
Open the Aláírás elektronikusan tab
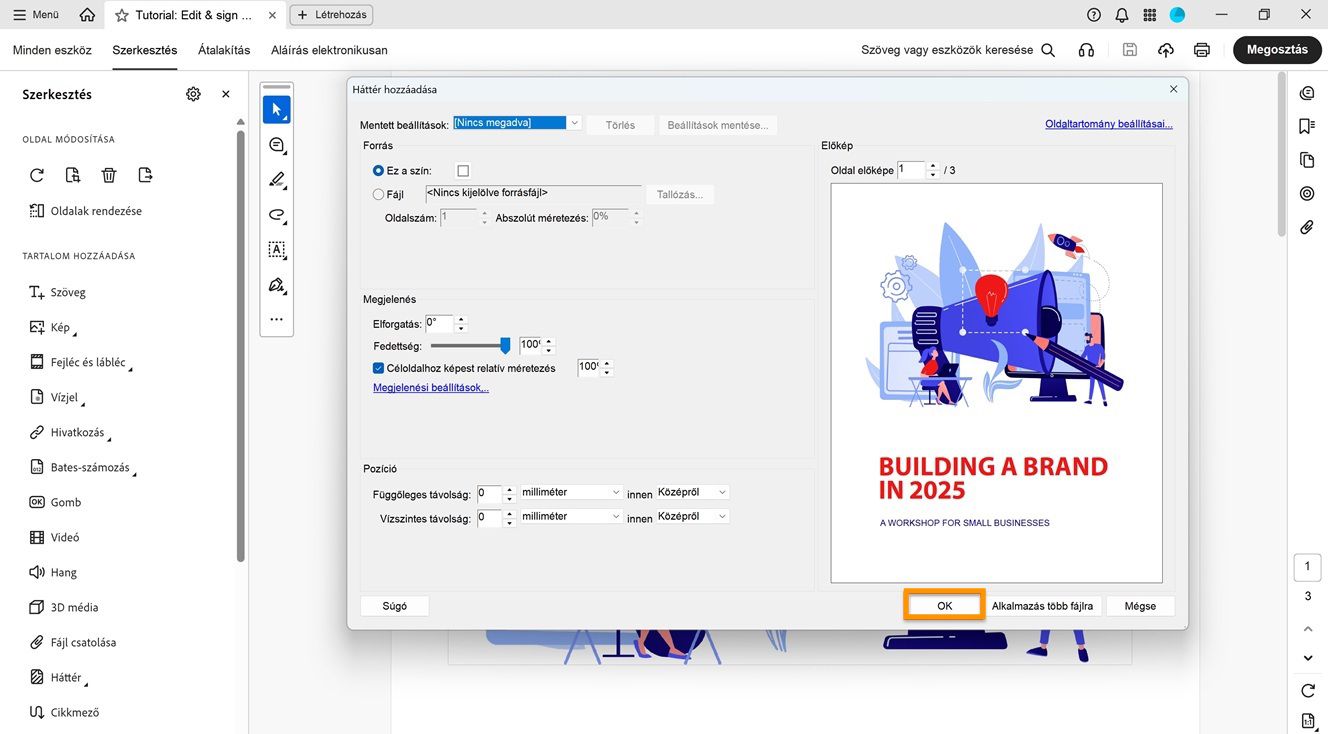click(329, 50)
